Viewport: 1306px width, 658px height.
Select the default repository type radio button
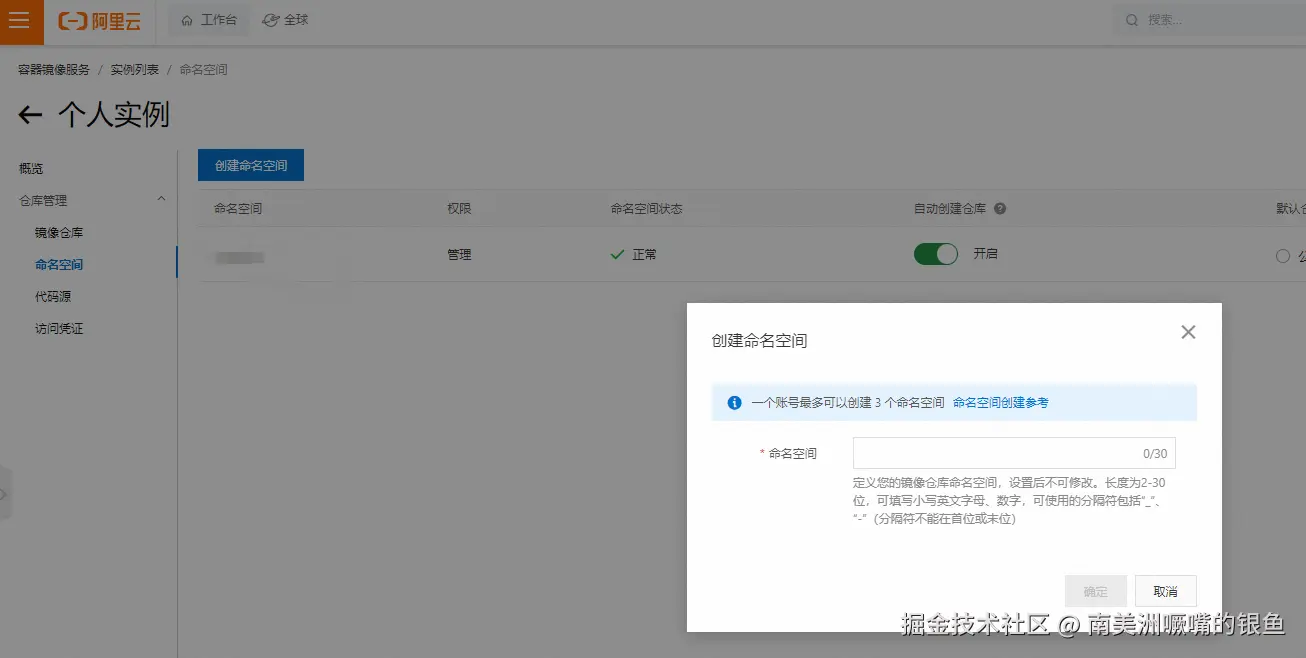tap(1283, 256)
